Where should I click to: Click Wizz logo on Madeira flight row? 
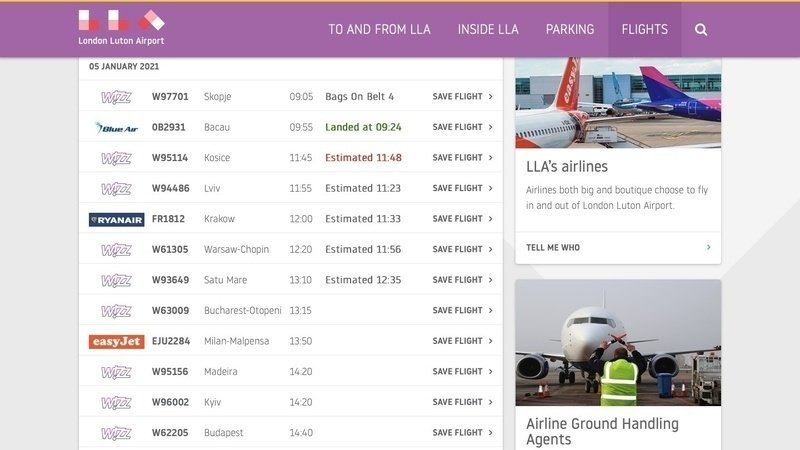116,372
